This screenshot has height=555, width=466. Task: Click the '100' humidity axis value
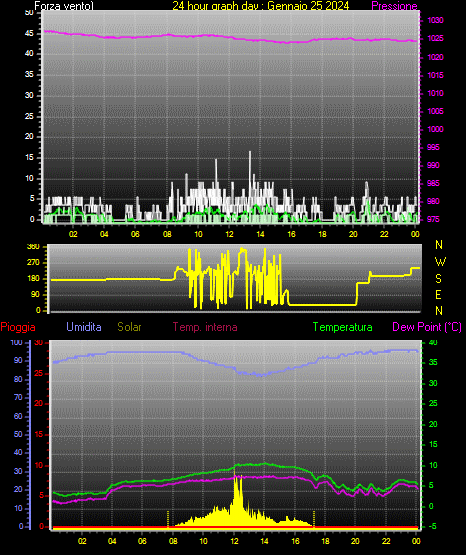point(16,342)
